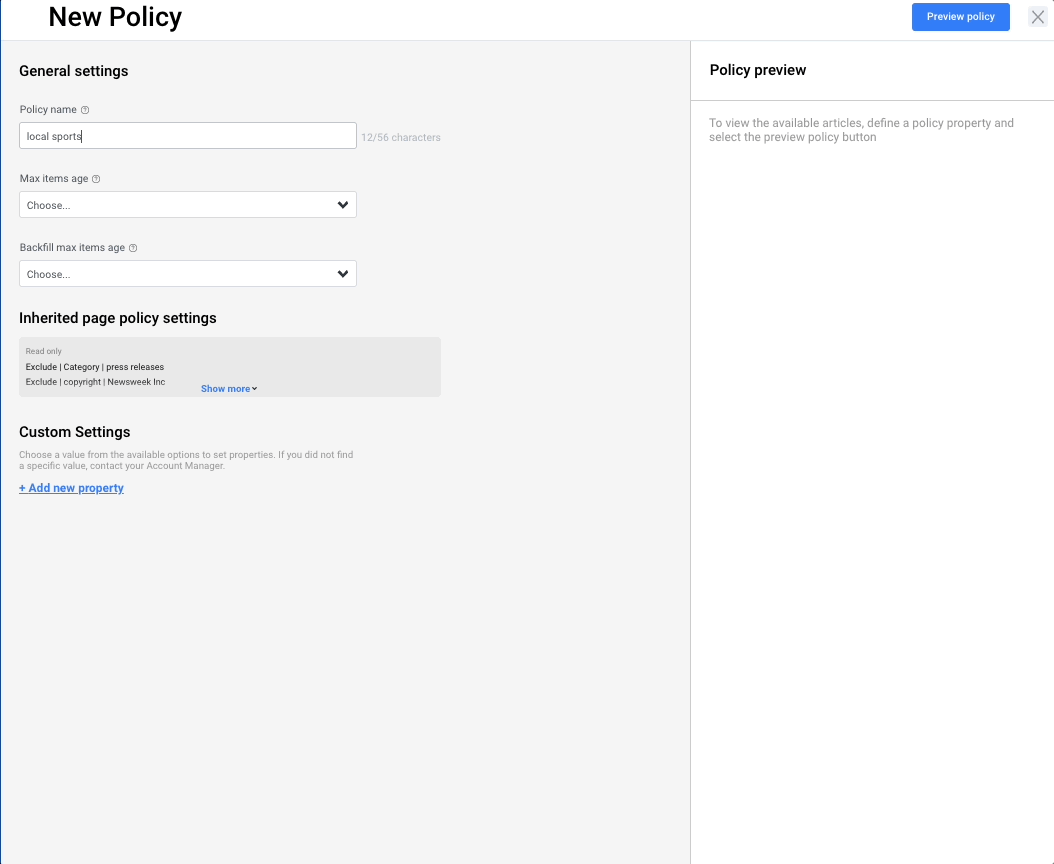Click the Add new property link
The image size is (1054, 864).
pyautogui.click(x=71, y=488)
